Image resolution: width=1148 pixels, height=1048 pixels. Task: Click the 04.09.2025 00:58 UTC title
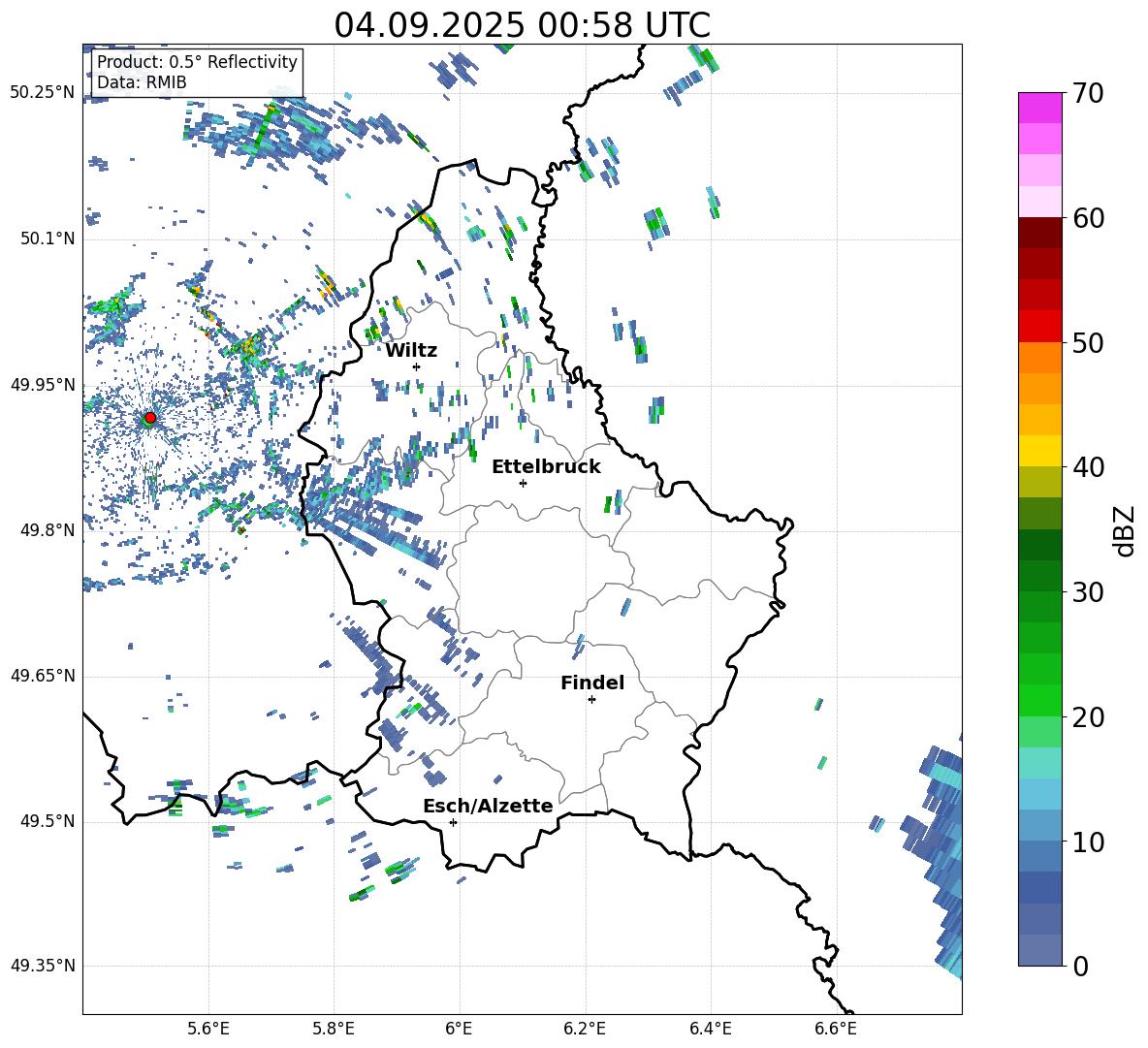click(522, 25)
